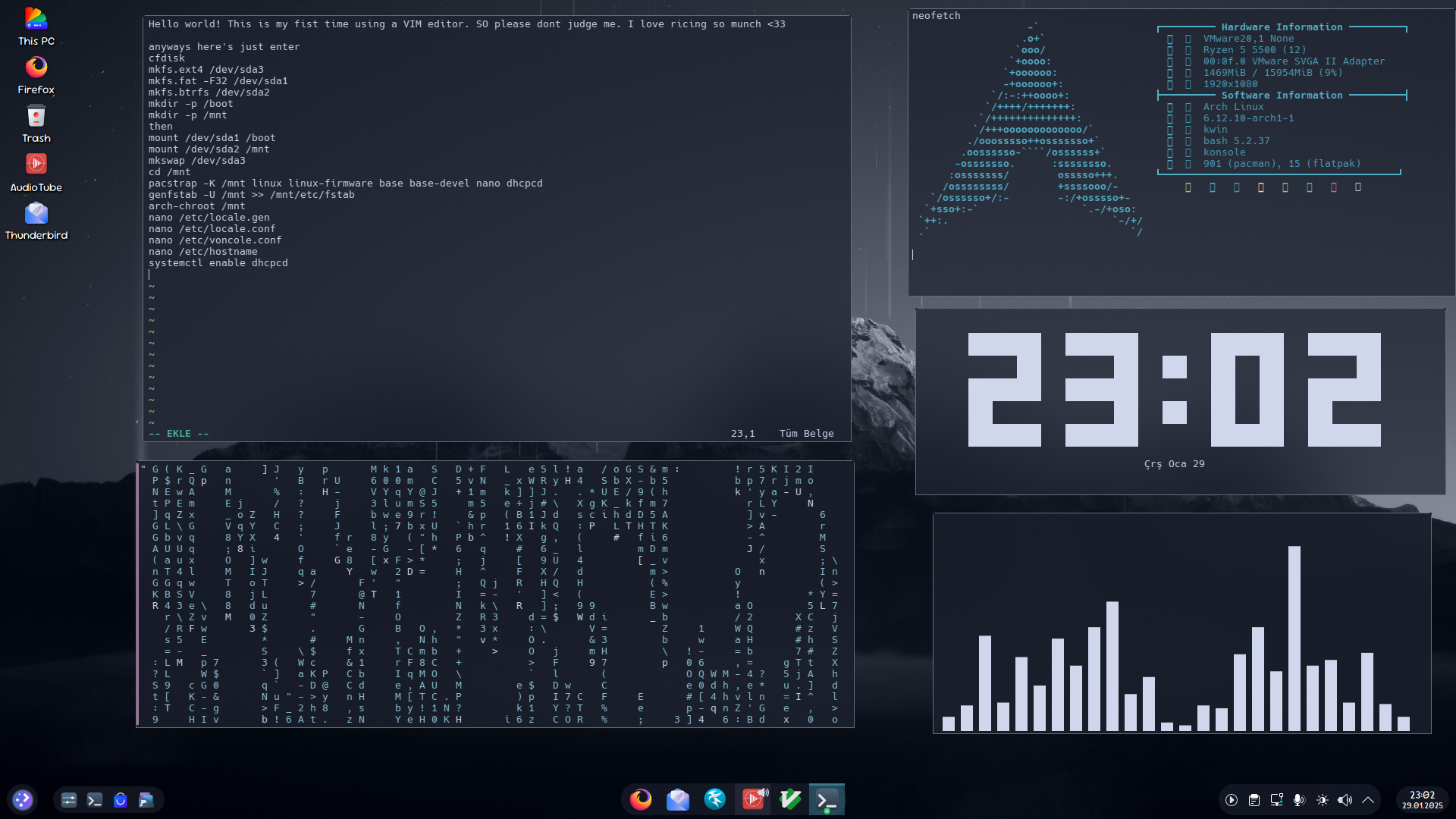Click the 'Arch Linux' line in neofetch
The height and width of the screenshot is (819, 1456).
pyautogui.click(x=1234, y=107)
